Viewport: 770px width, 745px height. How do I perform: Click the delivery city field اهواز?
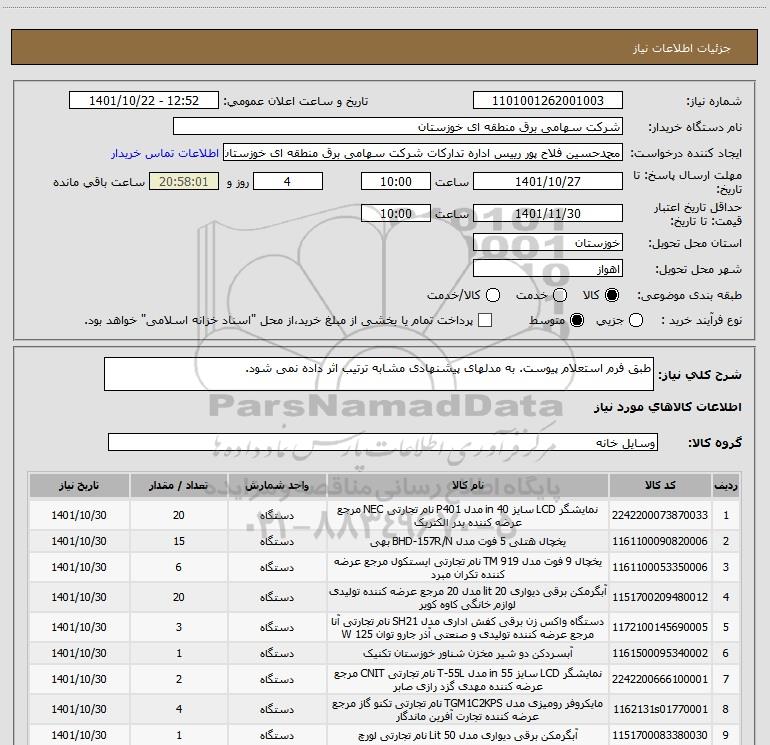point(546,269)
